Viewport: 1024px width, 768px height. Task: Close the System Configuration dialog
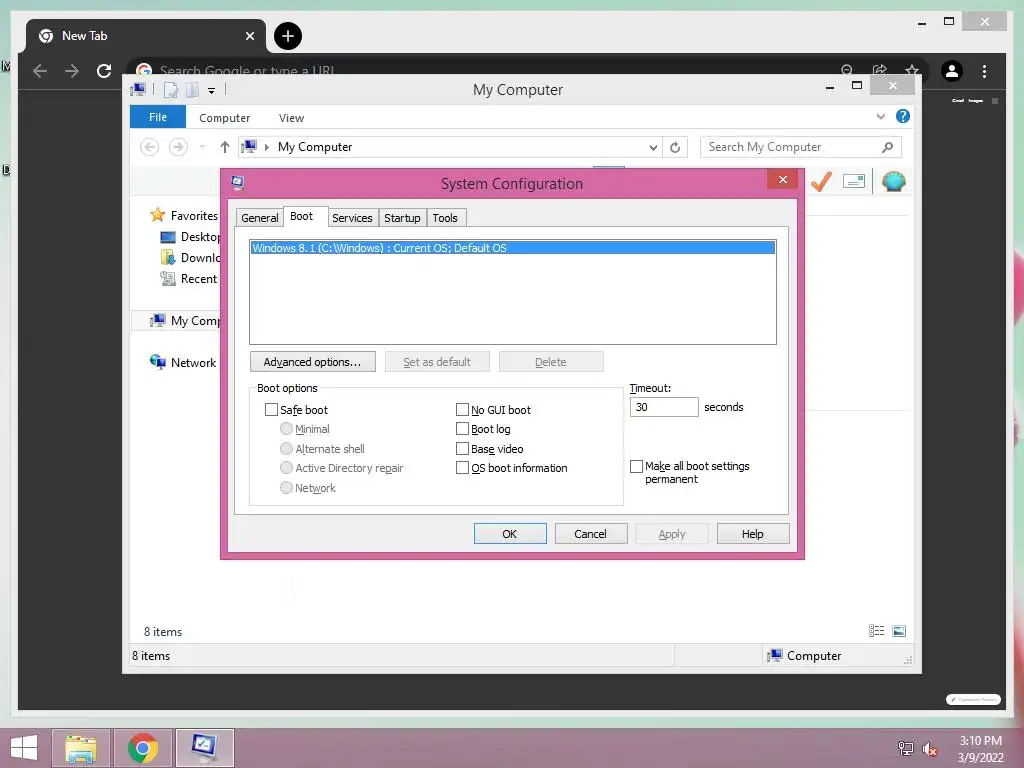point(782,180)
